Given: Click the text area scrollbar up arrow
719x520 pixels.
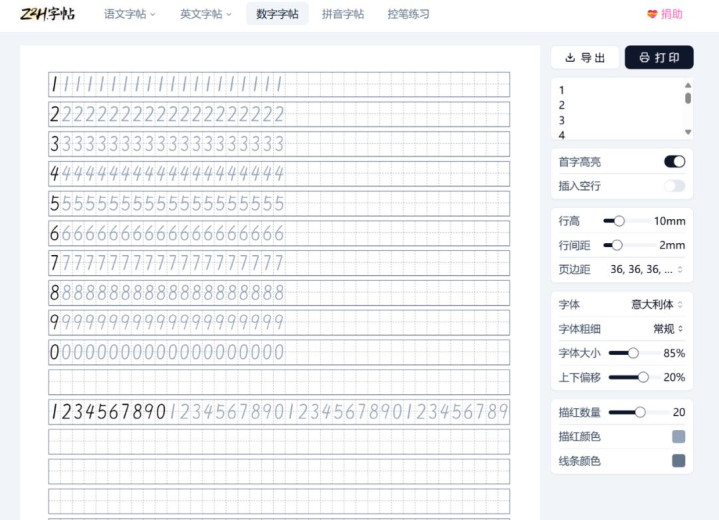Looking at the screenshot, I should (688, 86).
